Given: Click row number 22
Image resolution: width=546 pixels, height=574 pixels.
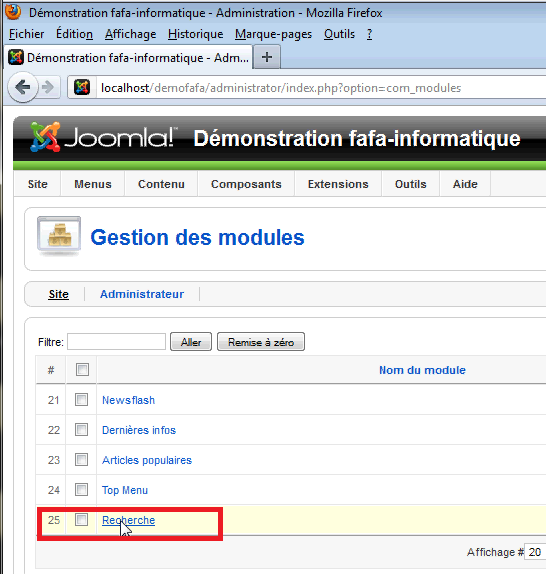Looking at the screenshot, I should [53, 430].
